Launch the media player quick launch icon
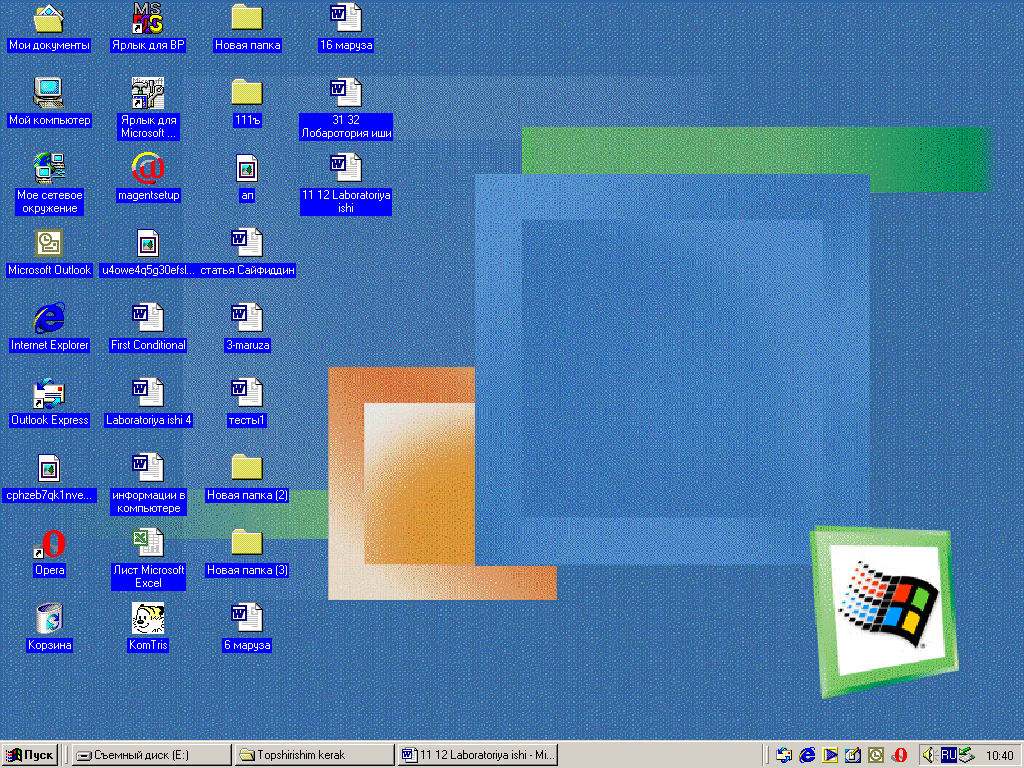 point(830,755)
